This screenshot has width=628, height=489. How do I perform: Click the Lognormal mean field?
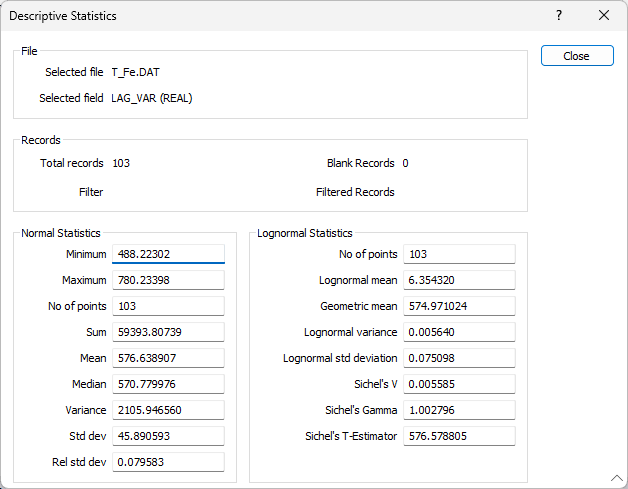tap(459, 280)
